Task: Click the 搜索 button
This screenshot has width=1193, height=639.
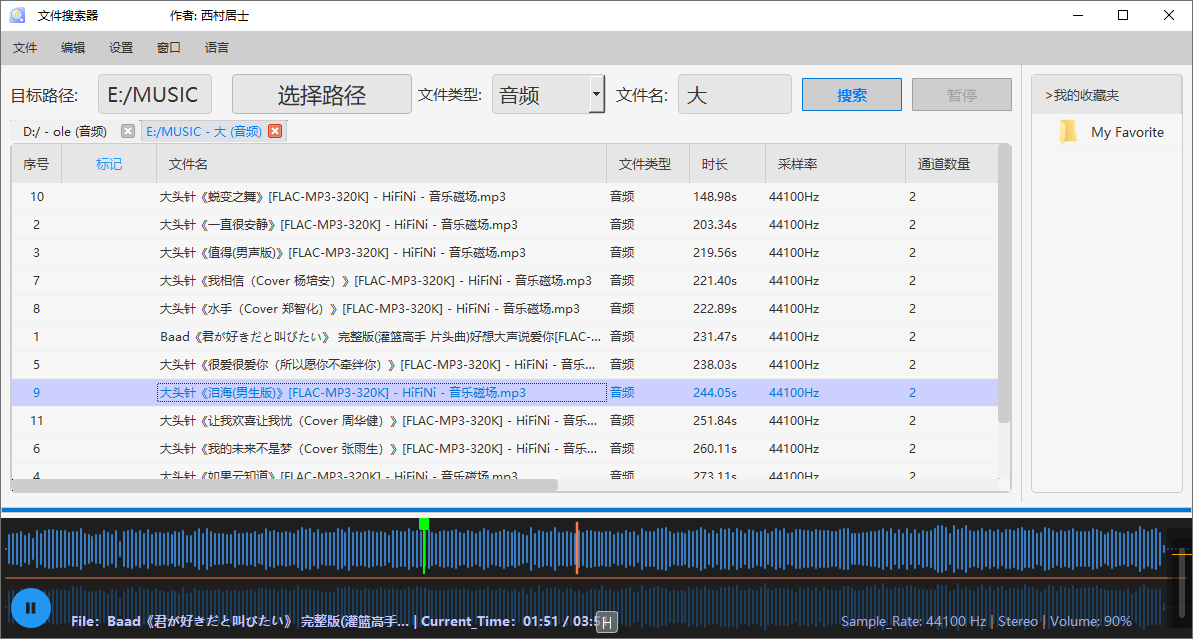Action: pyautogui.click(x=852, y=95)
